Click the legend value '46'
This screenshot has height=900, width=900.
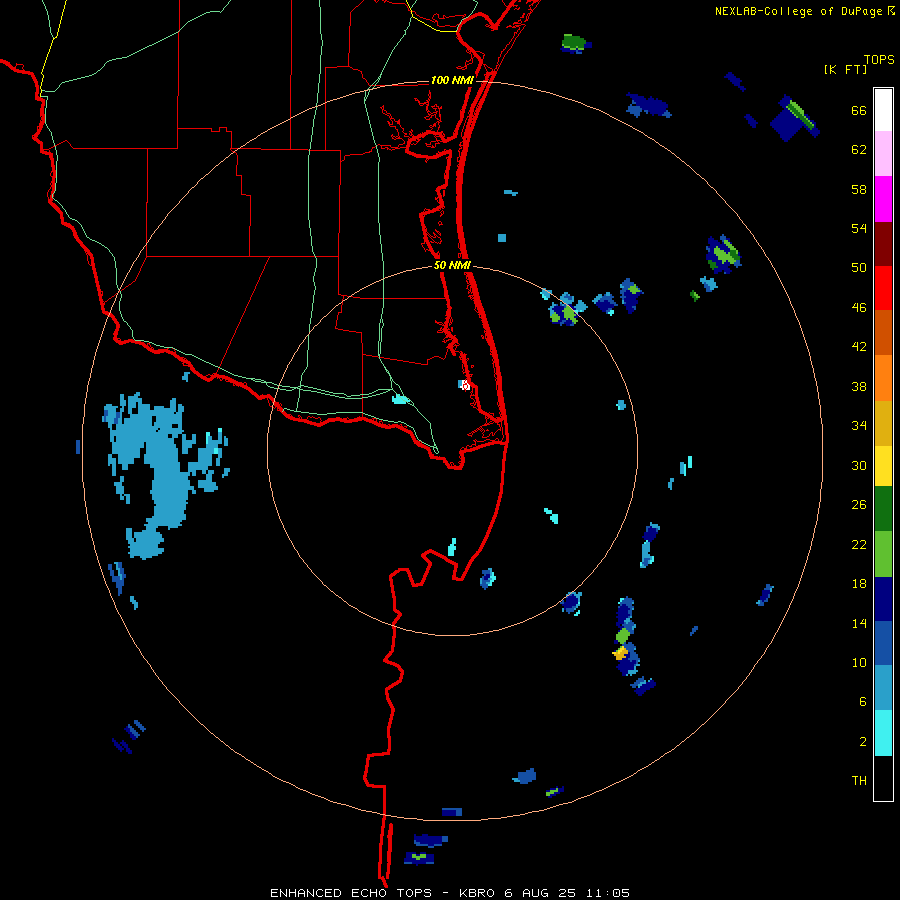[859, 308]
